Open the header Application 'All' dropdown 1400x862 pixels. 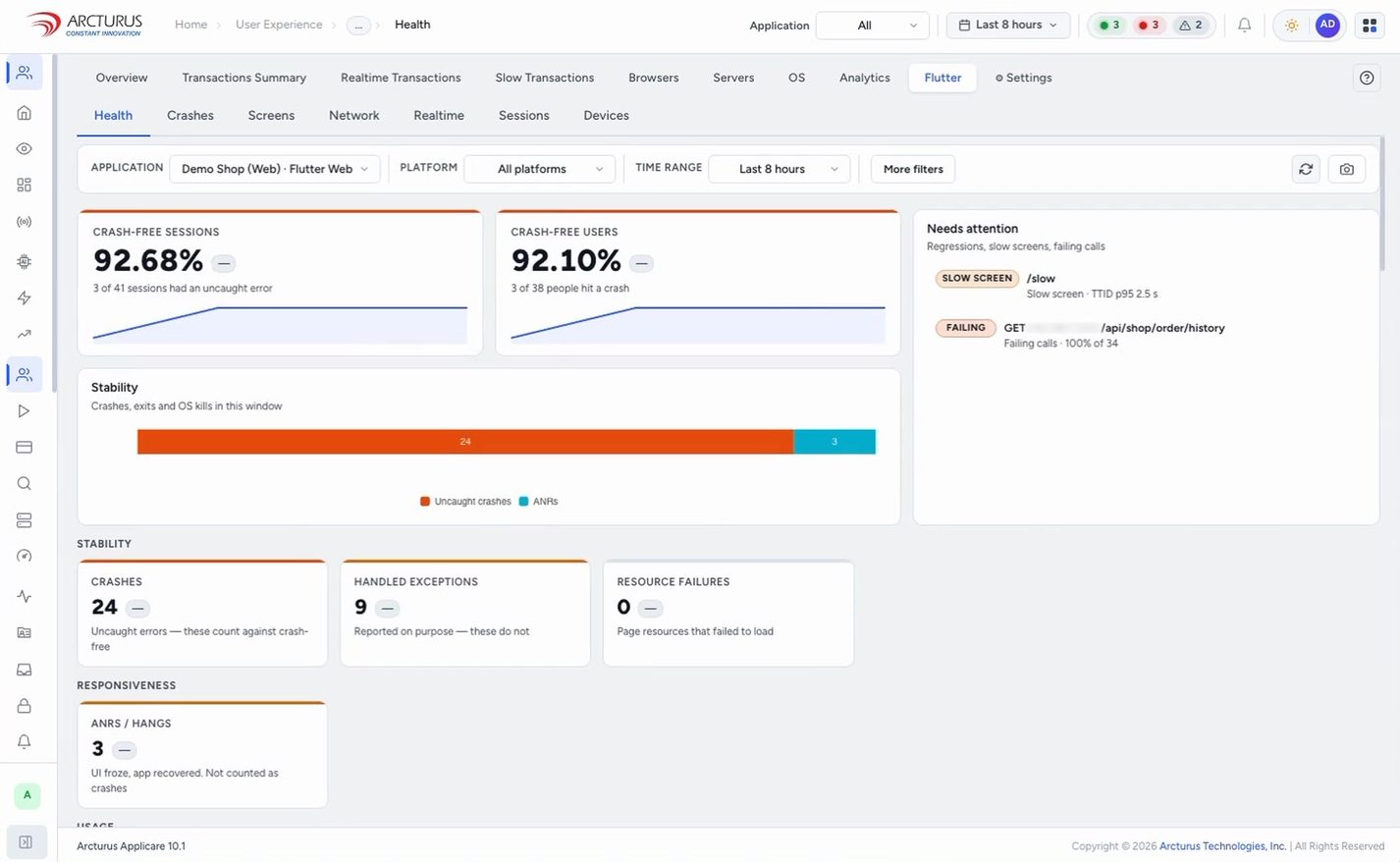point(873,26)
